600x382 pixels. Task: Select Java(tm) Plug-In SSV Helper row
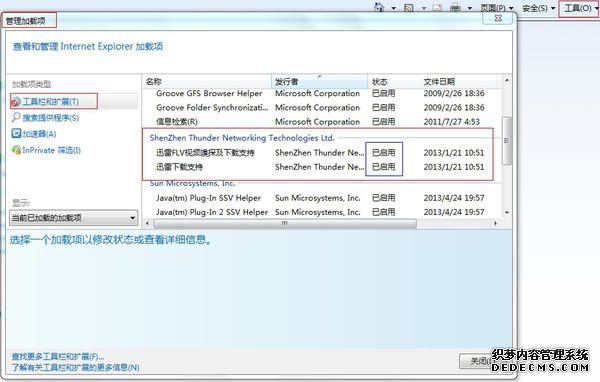point(321,198)
